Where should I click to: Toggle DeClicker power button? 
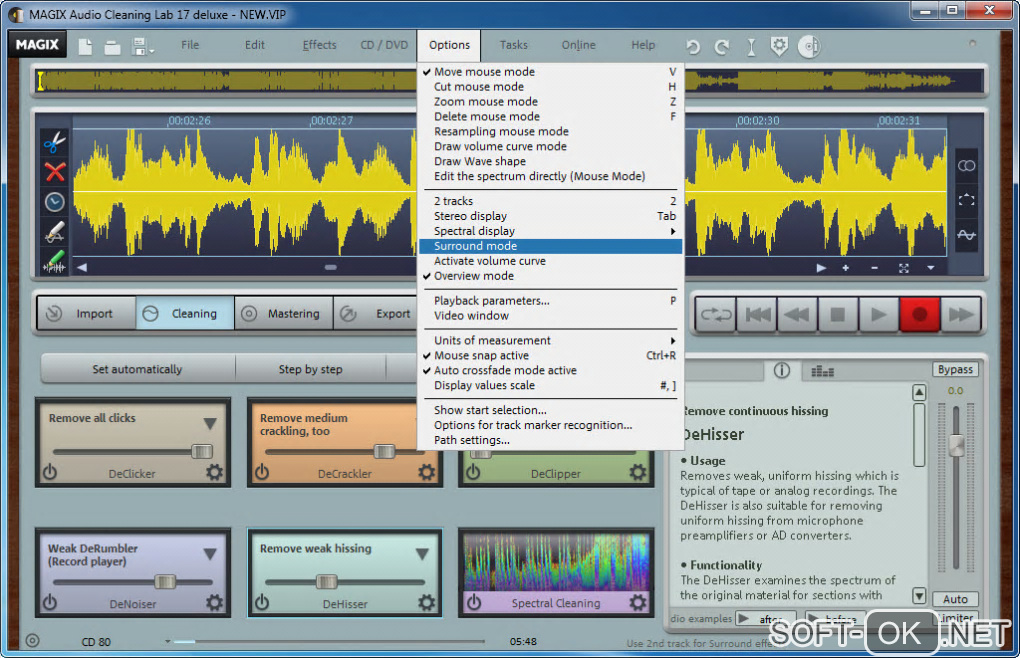(x=50, y=472)
